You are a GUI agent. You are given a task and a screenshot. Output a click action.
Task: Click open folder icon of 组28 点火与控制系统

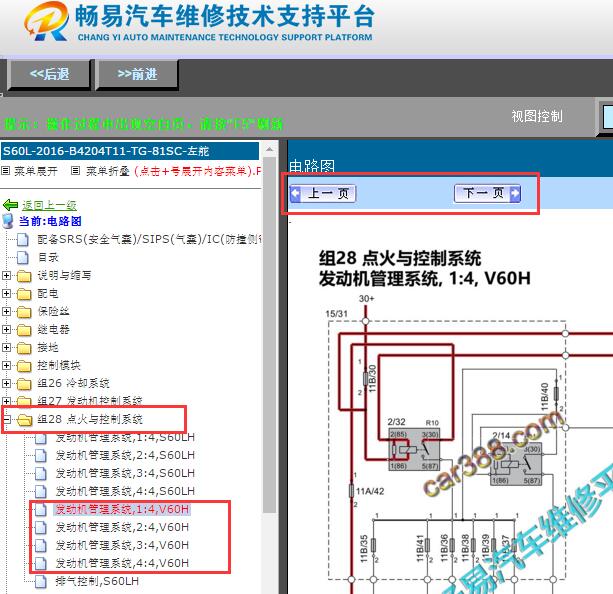point(25,420)
